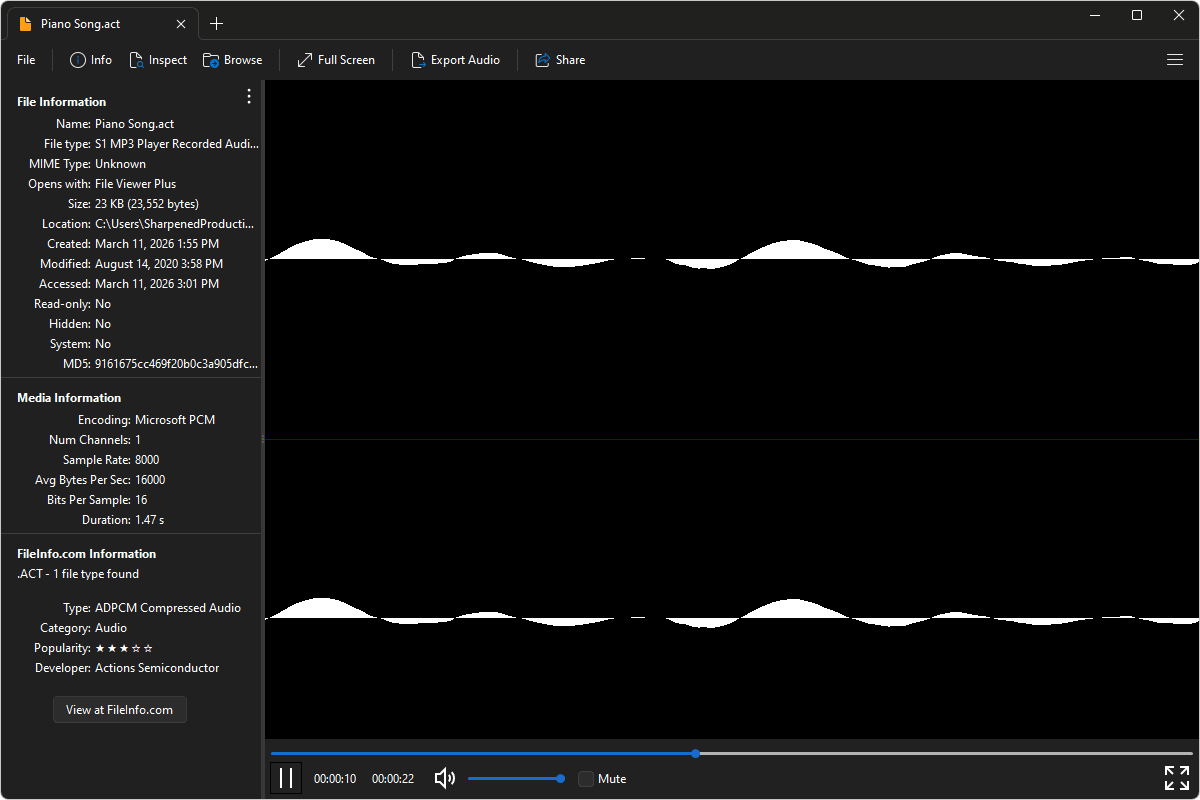Viewport: 1200px width, 800px height.
Task: Click the speaker volume icon
Action: 445,778
